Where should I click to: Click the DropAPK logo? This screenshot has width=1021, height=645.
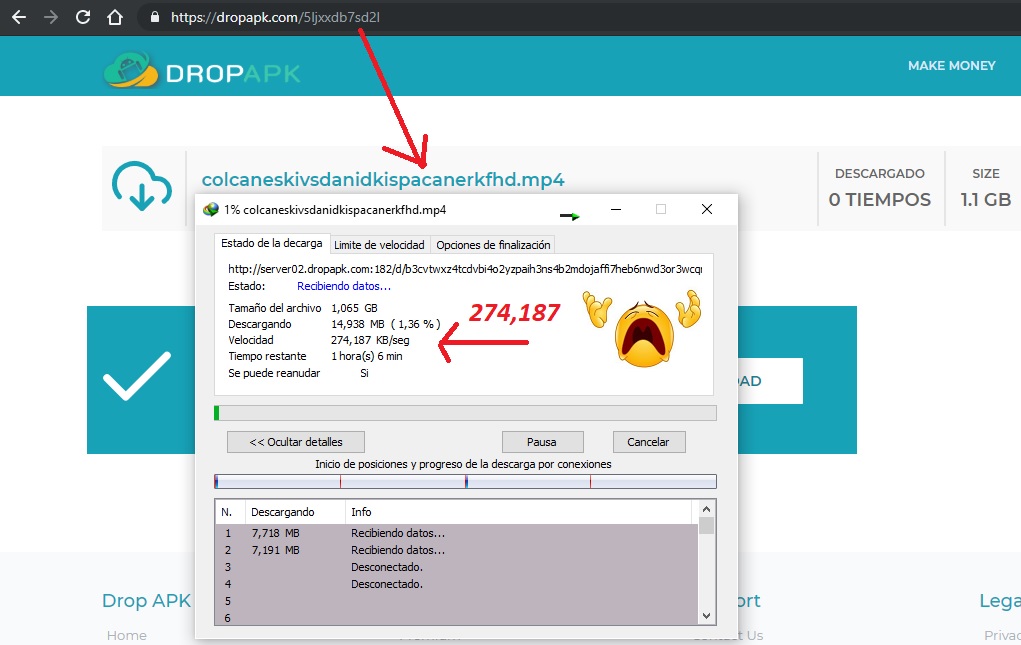coord(202,70)
